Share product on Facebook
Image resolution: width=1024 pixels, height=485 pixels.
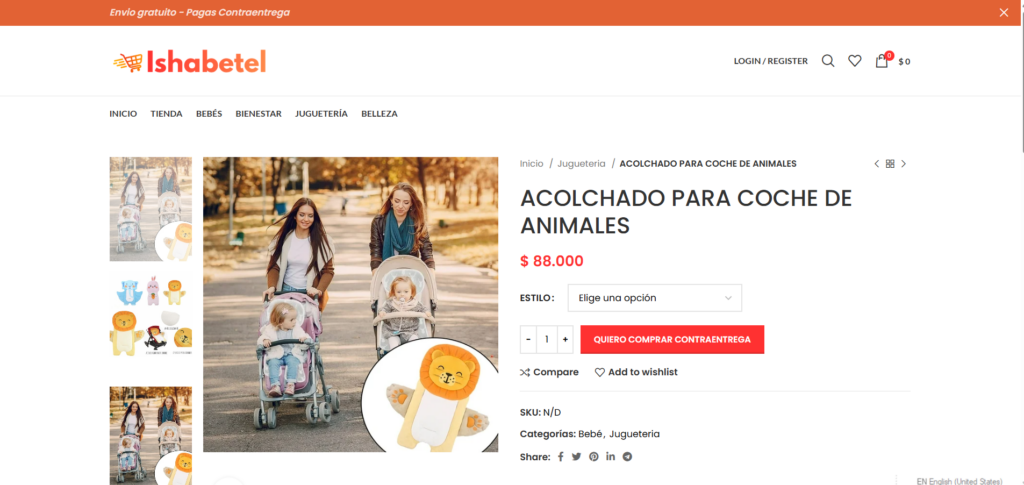[x=560, y=457]
